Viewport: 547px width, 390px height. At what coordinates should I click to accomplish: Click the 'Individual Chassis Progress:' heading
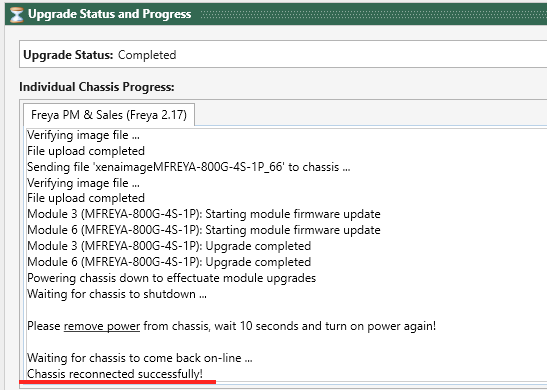pos(97,87)
